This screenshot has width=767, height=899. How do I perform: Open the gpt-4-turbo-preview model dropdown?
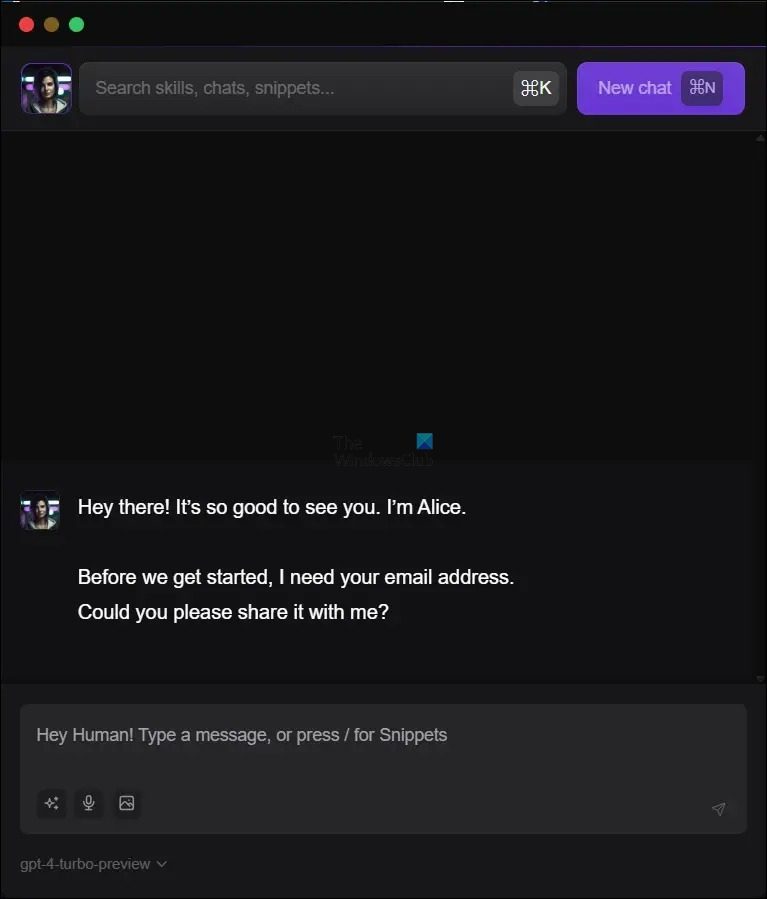(86, 864)
